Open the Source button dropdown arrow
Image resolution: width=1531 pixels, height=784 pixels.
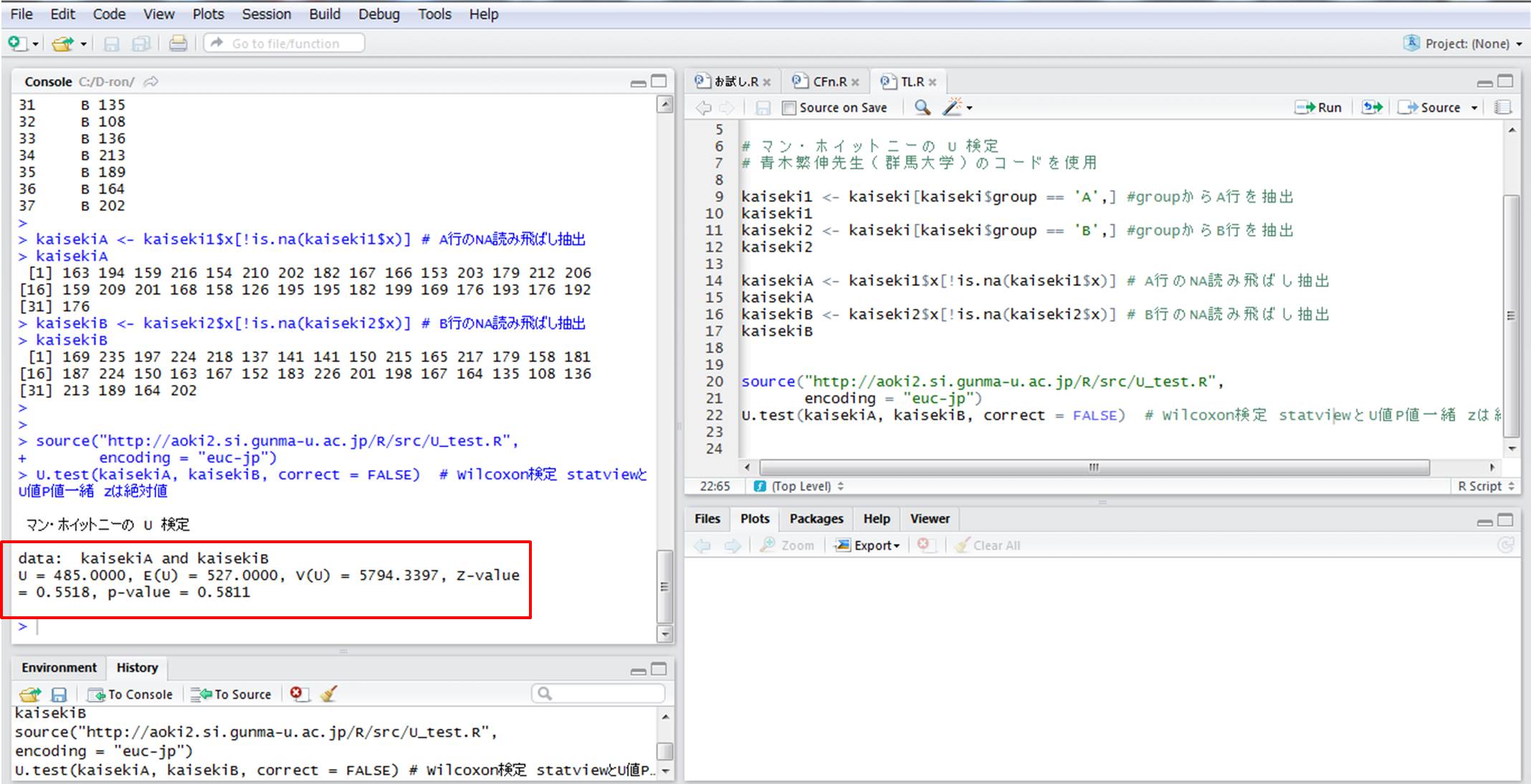(1474, 107)
